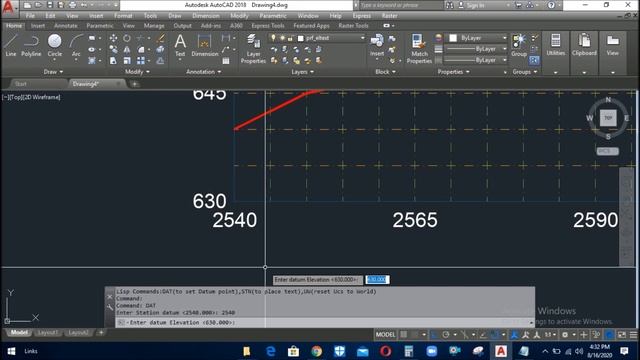Click the Stretch tool icon
The image size is (640, 360).
[x=113, y=61]
